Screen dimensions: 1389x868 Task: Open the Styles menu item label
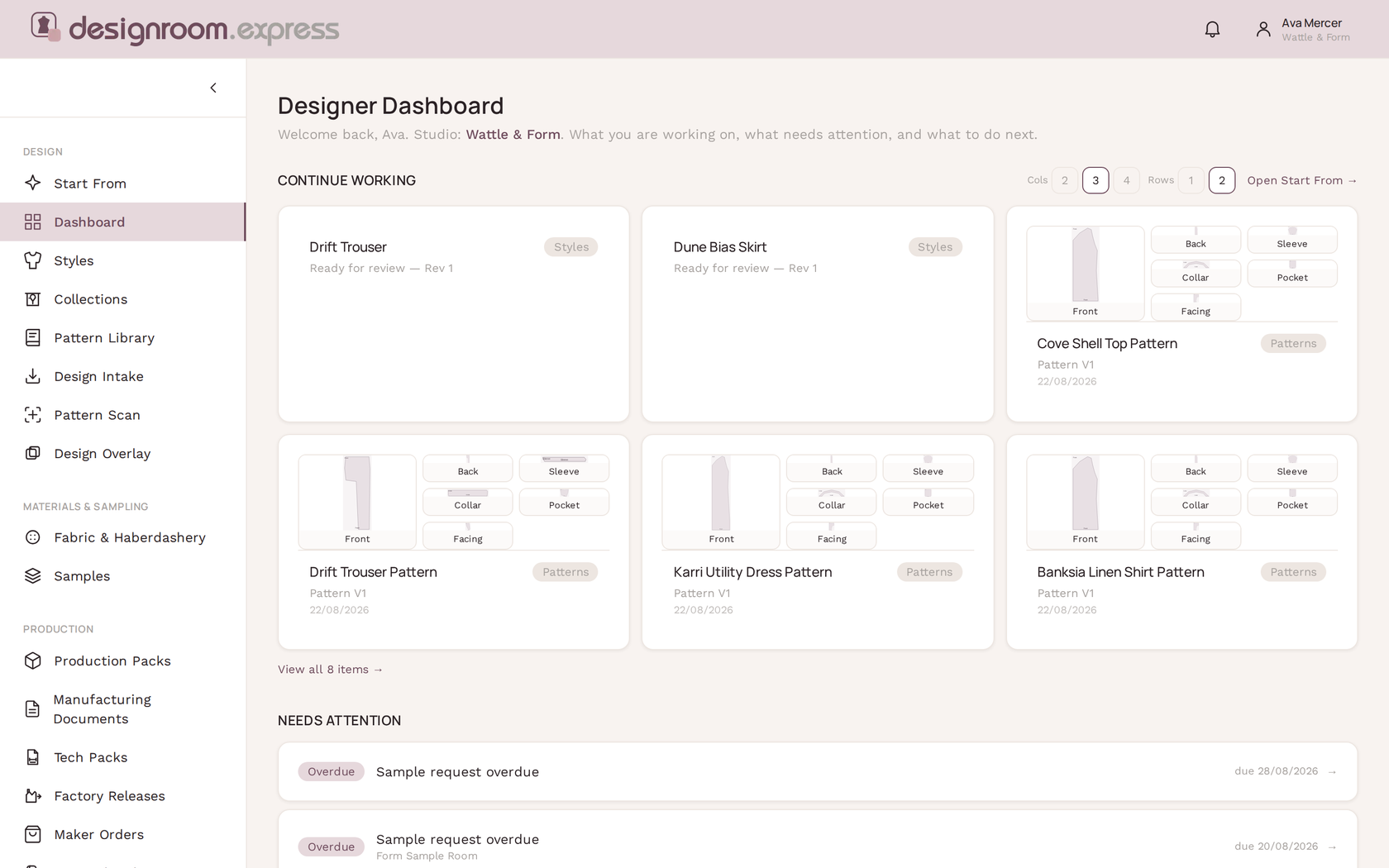74,260
